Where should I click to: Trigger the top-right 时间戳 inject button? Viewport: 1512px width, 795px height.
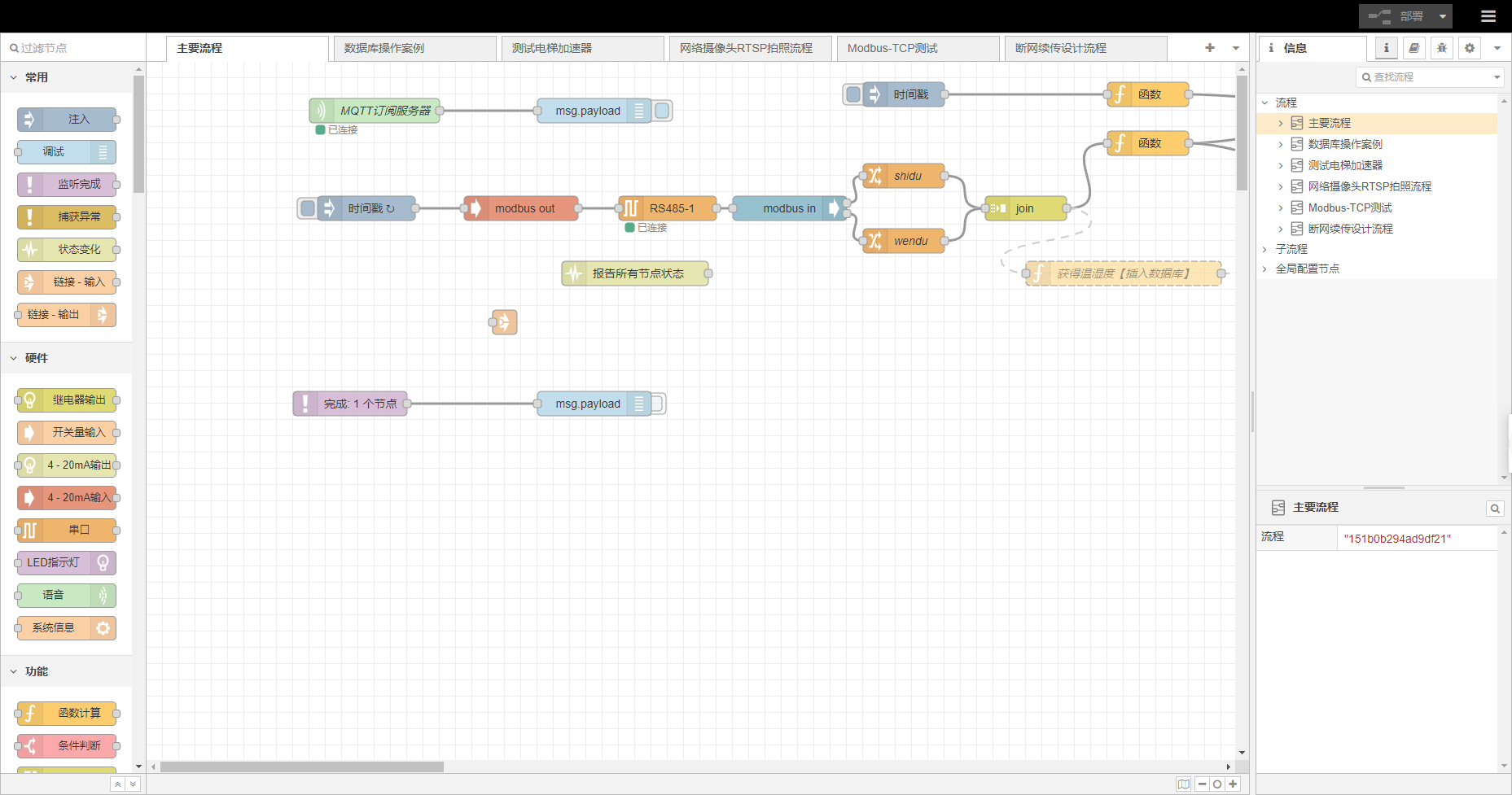click(853, 94)
